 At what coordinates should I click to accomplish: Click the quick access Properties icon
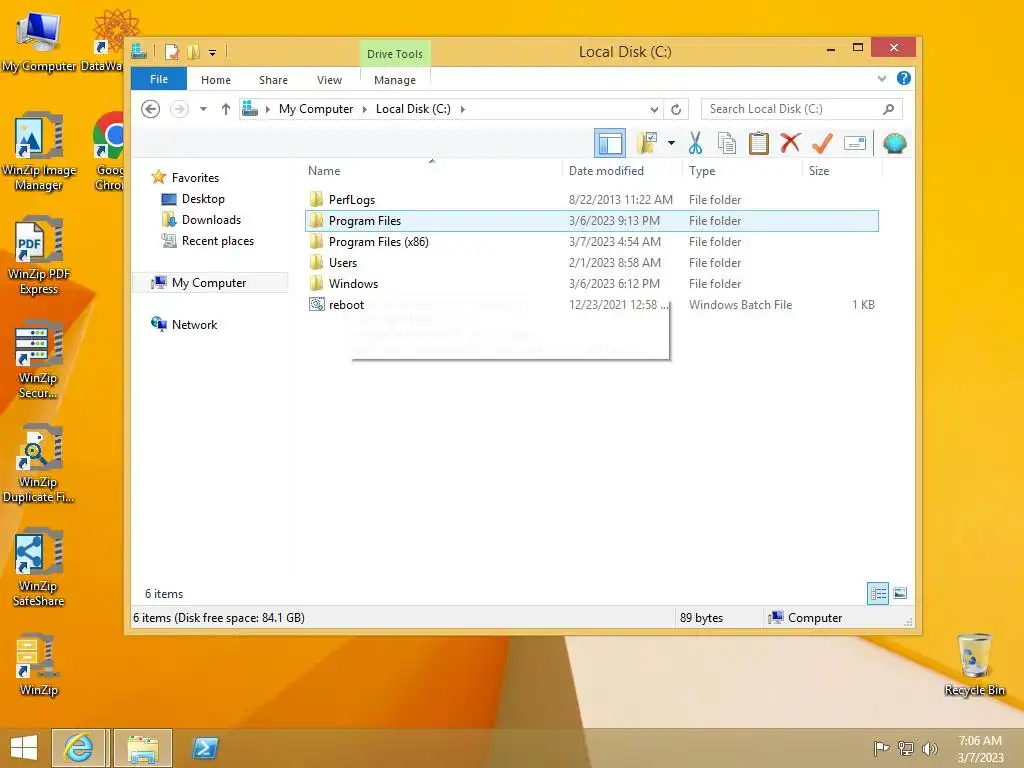pos(172,52)
